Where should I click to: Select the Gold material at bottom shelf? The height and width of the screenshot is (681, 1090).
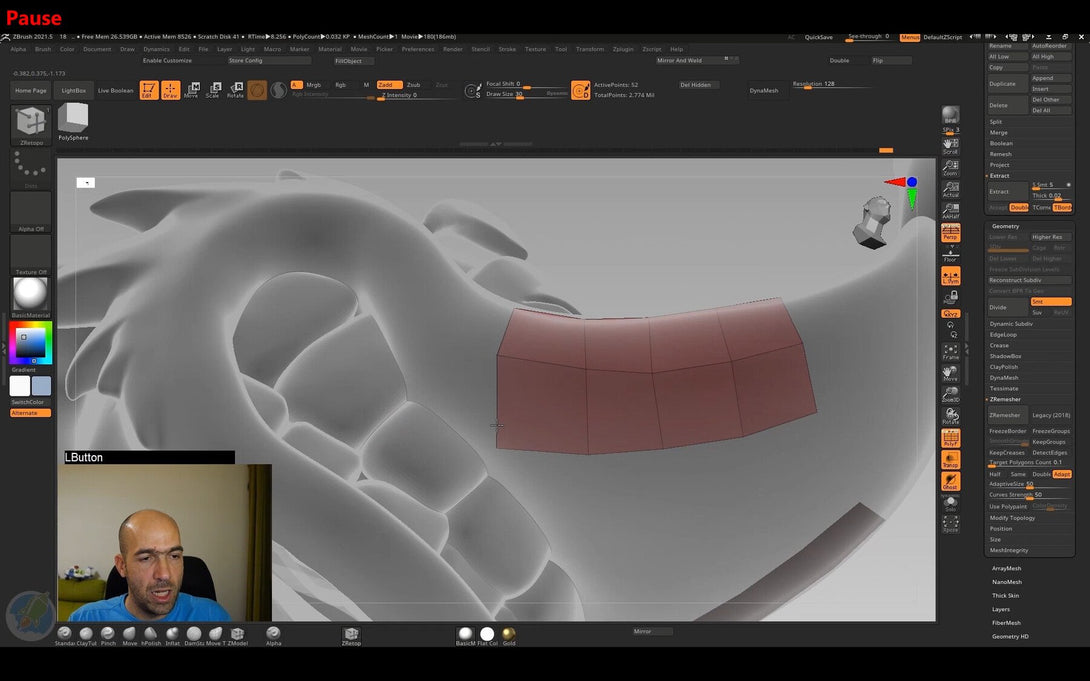[x=509, y=634]
